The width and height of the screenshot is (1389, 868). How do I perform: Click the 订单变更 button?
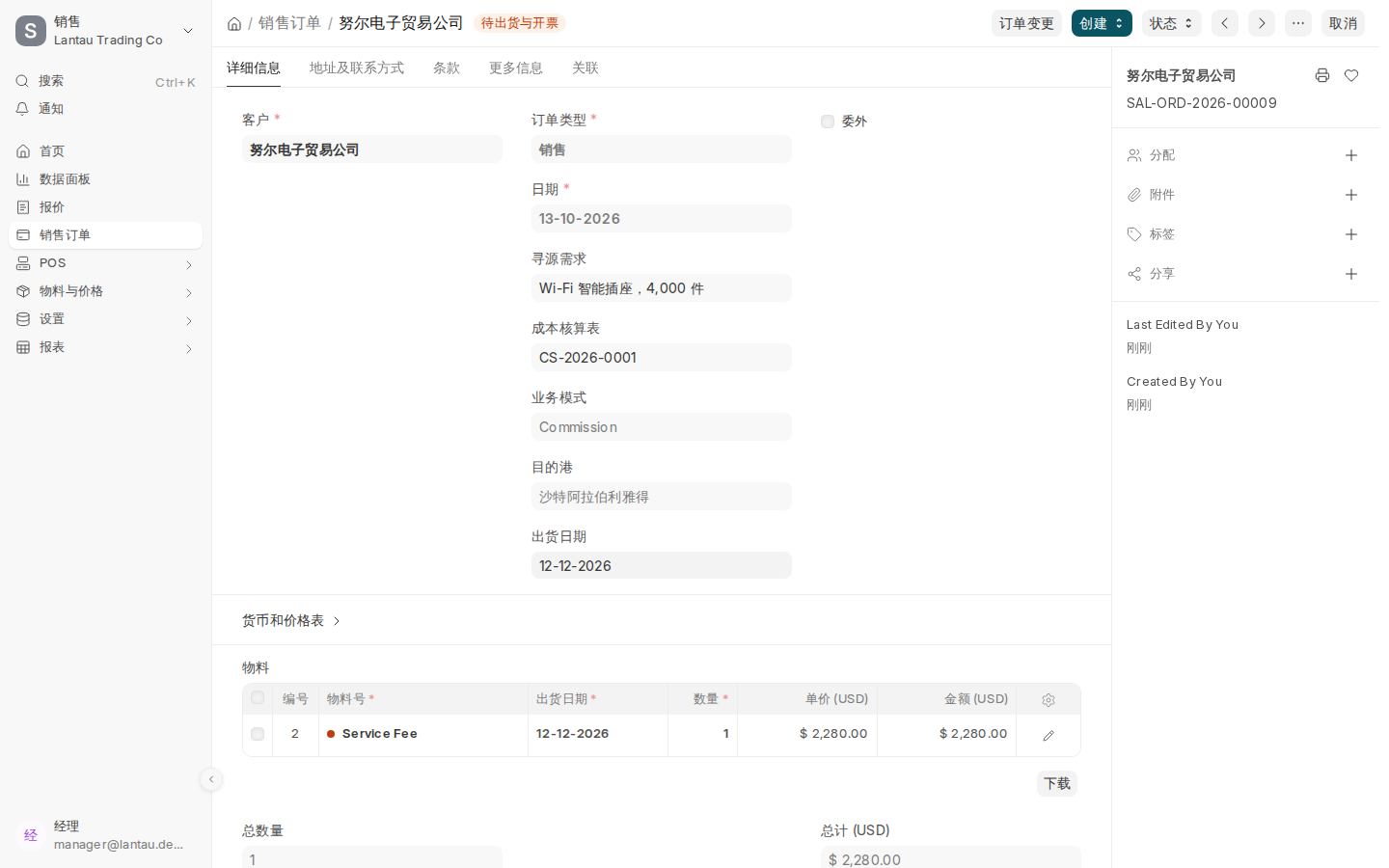pos(1026,23)
